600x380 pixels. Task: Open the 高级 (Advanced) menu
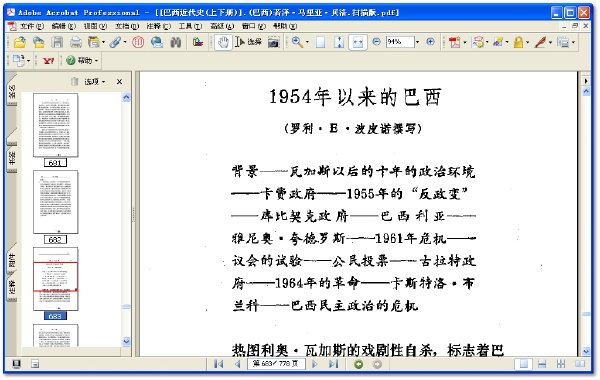222,26
